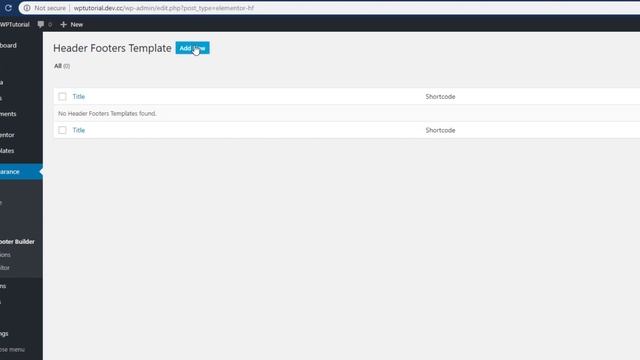Open the comments bubble icon in admin bar
This screenshot has height=360, width=640.
[x=41, y=24]
